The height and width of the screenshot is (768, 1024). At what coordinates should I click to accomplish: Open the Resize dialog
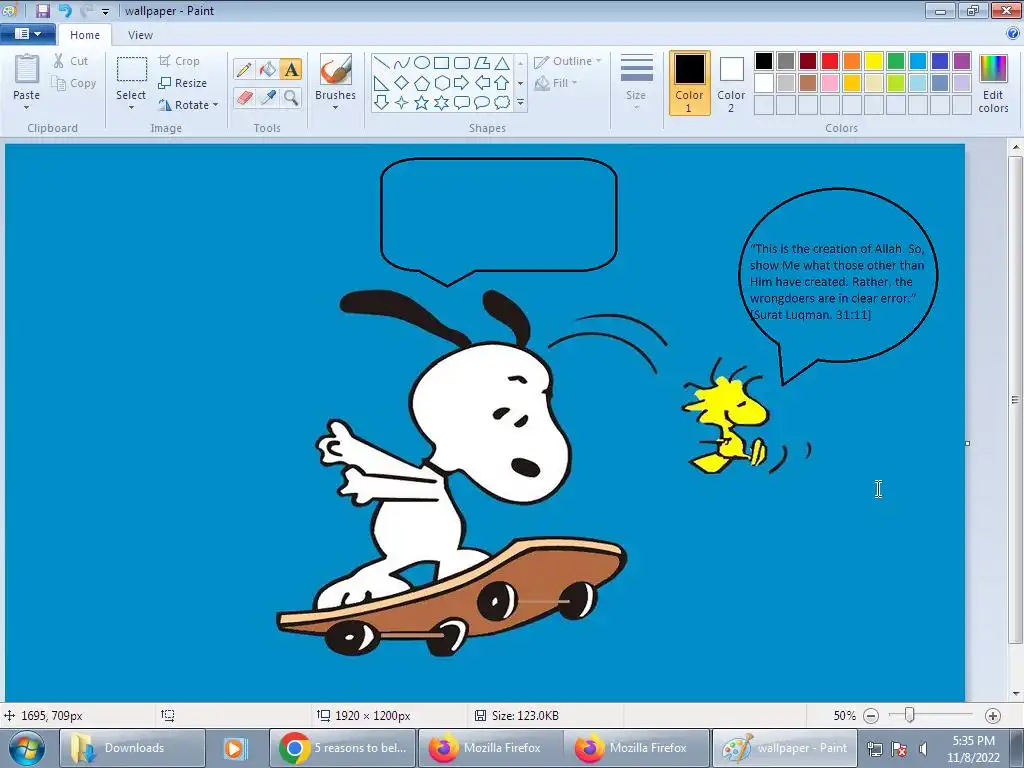click(x=183, y=83)
